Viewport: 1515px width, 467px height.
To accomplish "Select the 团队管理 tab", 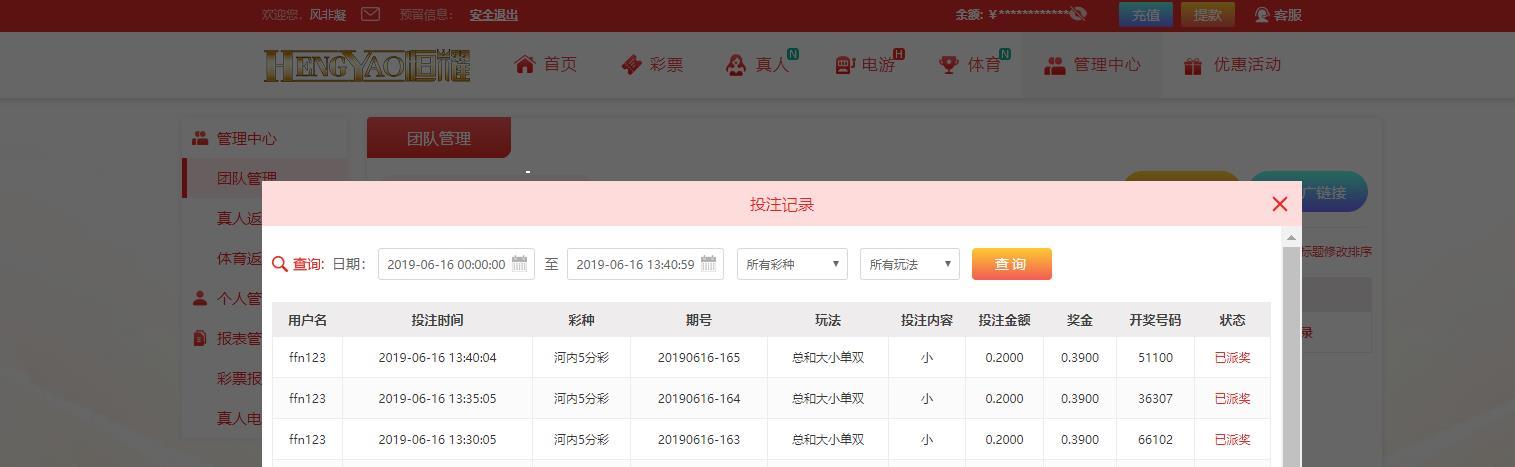I will point(439,138).
